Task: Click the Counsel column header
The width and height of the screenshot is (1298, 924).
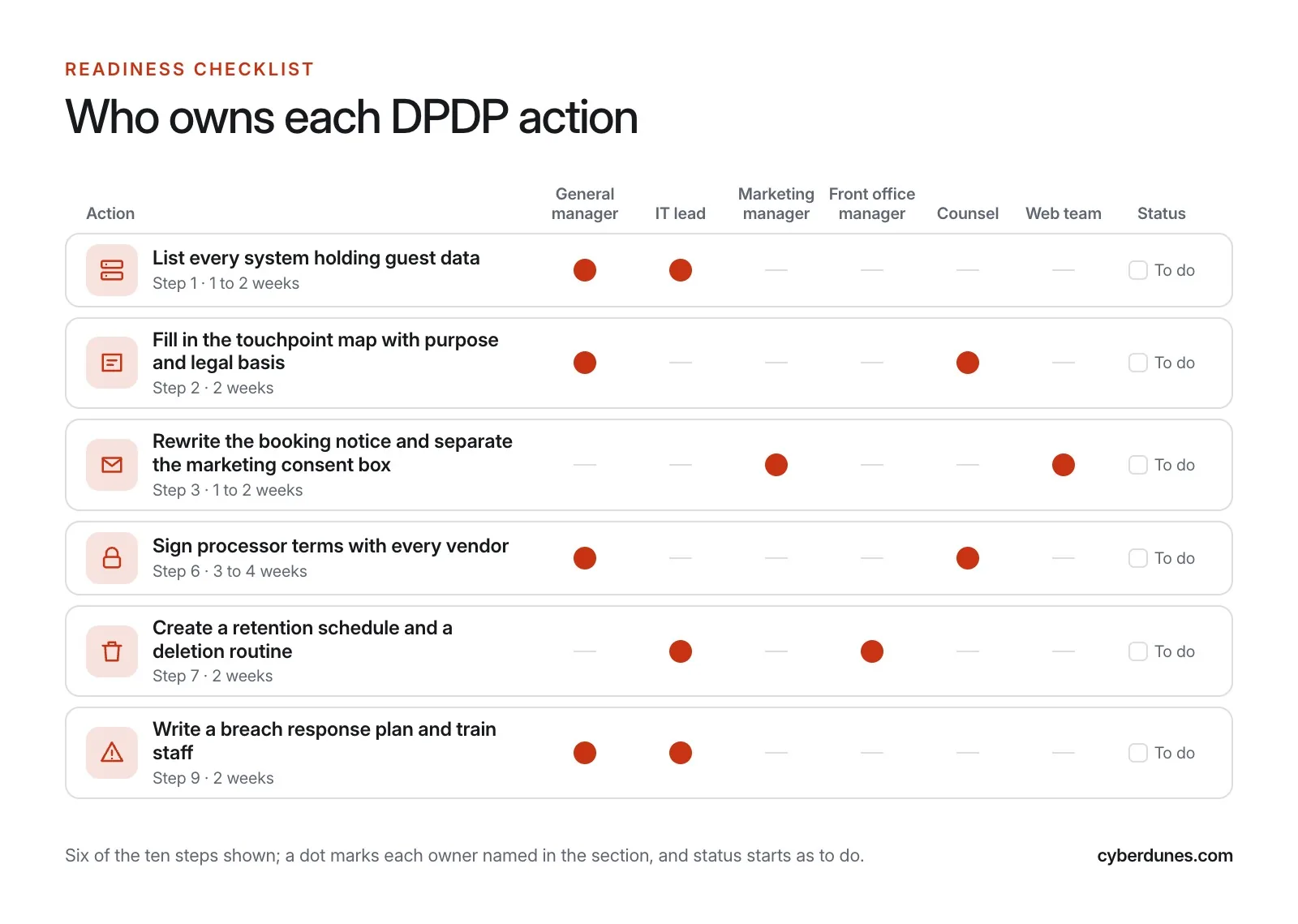Action: [968, 213]
